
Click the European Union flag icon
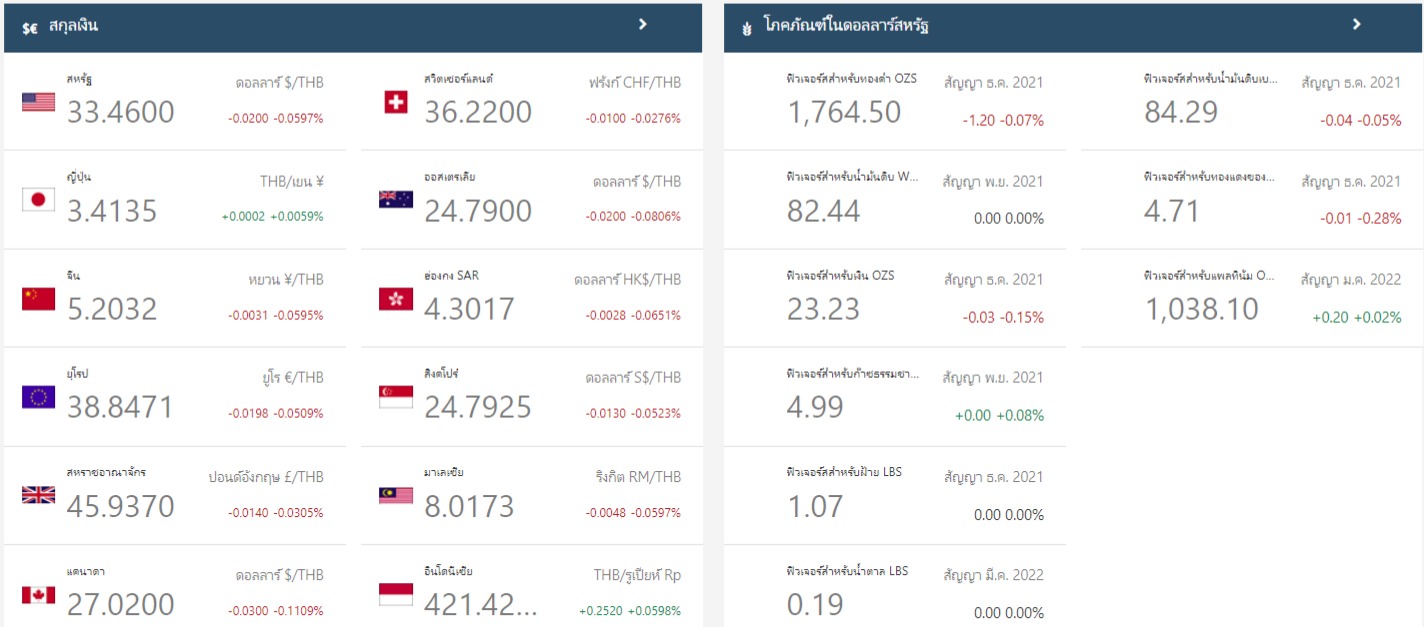[38, 397]
